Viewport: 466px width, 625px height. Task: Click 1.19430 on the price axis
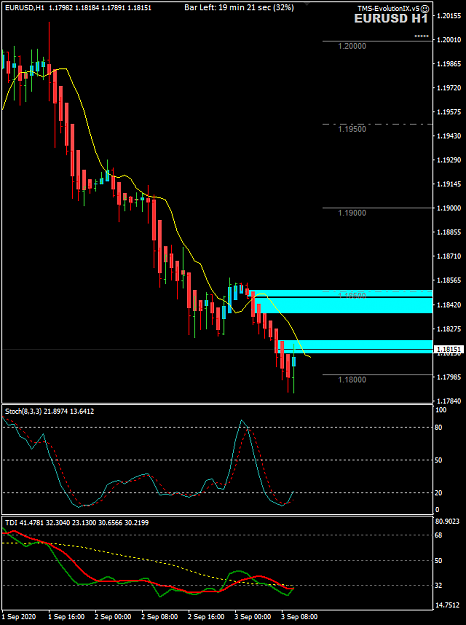[448, 136]
